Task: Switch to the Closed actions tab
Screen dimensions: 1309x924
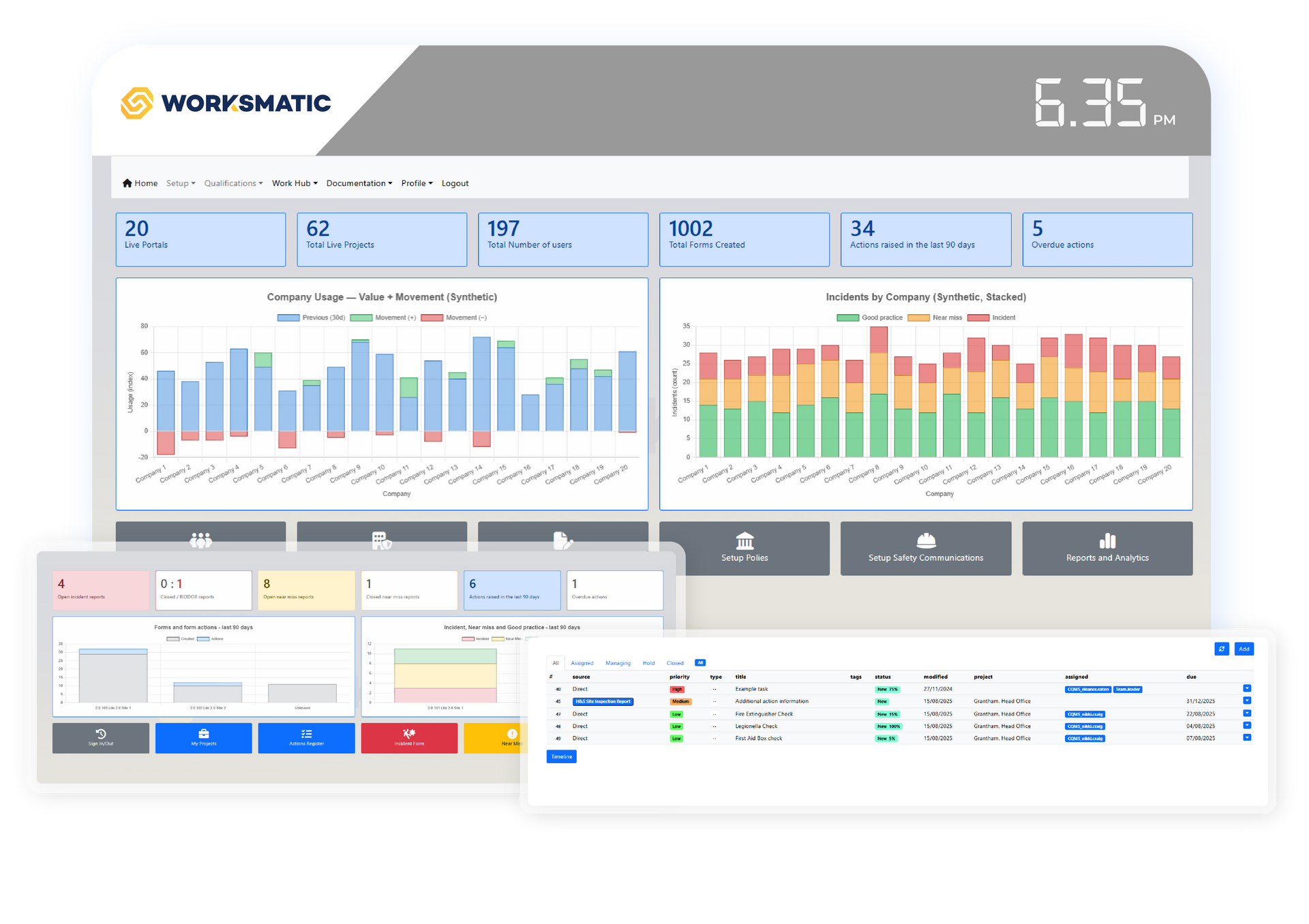Action: (x=675, y=663)
